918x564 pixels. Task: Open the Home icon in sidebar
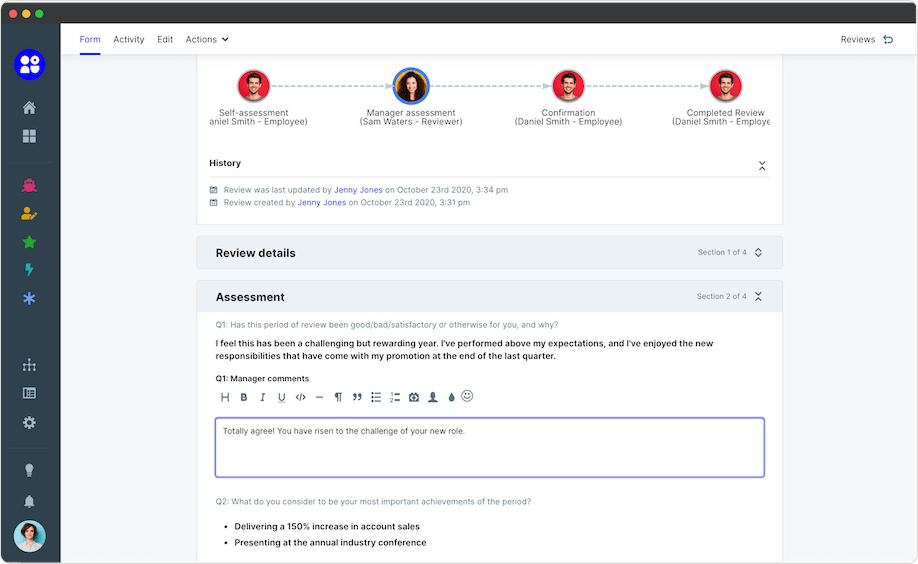point(29,108)
